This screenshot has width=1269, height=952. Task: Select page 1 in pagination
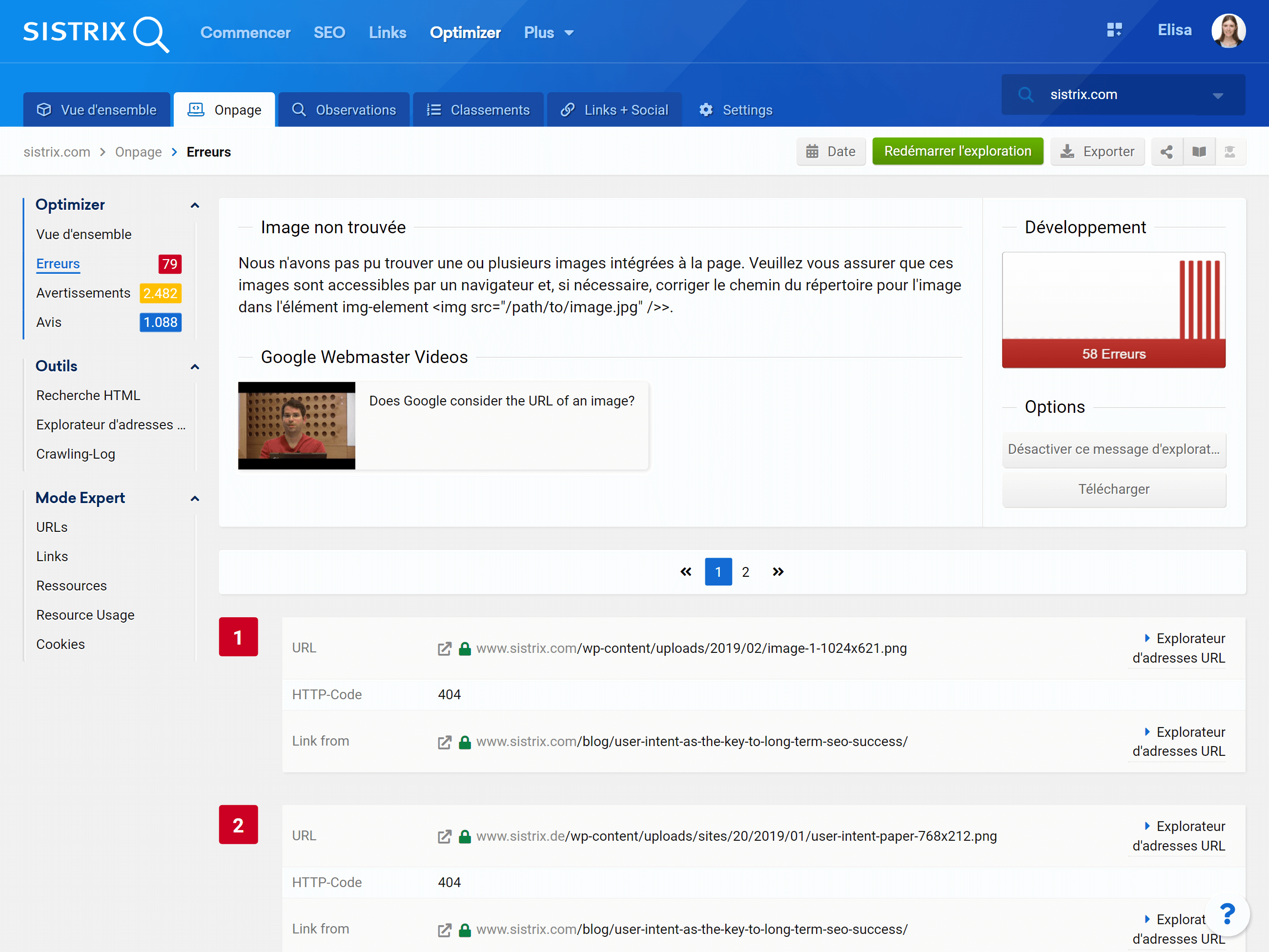tap(718, 572)
